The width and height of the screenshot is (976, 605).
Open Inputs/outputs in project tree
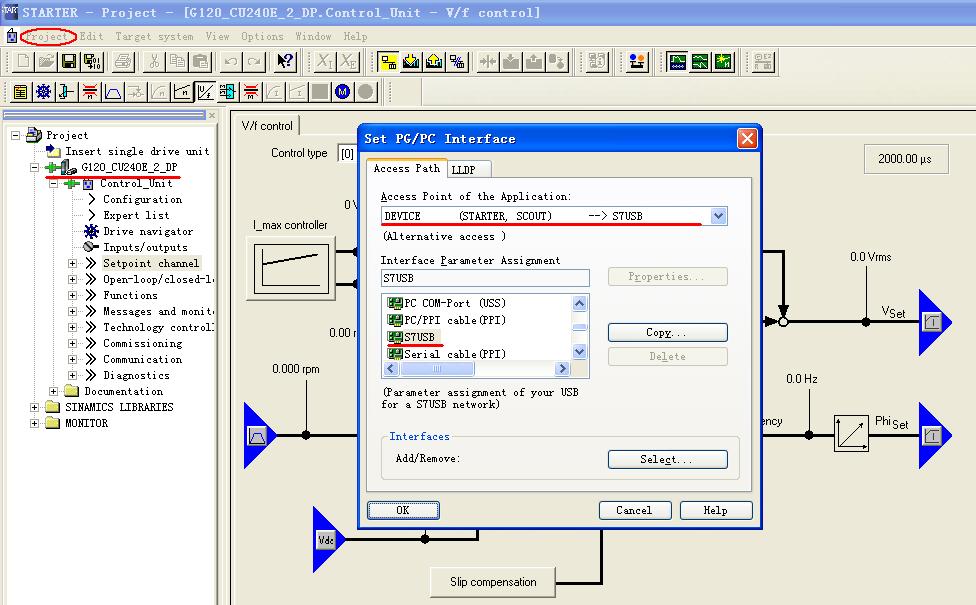click(145, 248)
